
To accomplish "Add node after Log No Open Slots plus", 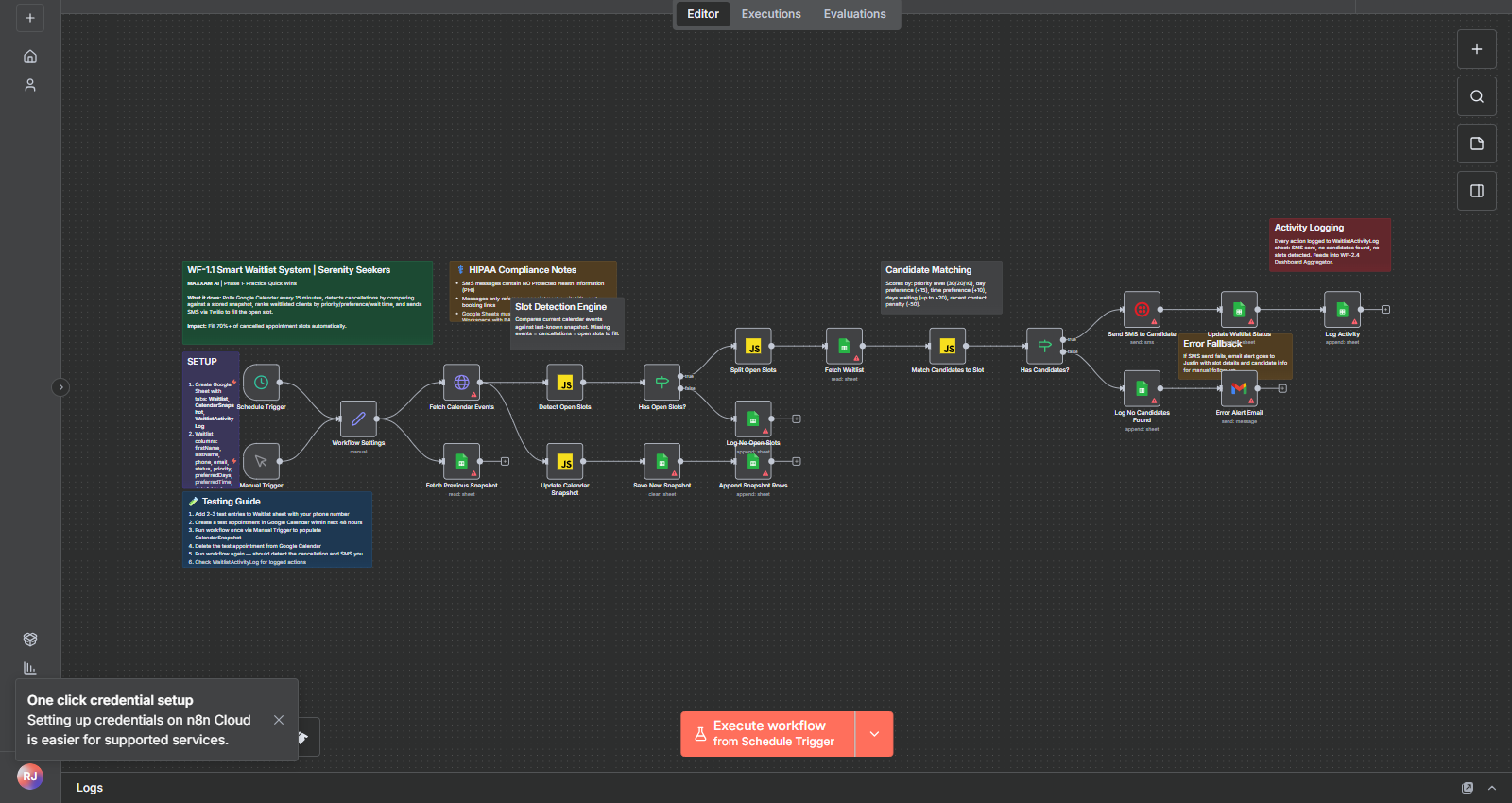I will pyautogui.click(x=797, y=419).
